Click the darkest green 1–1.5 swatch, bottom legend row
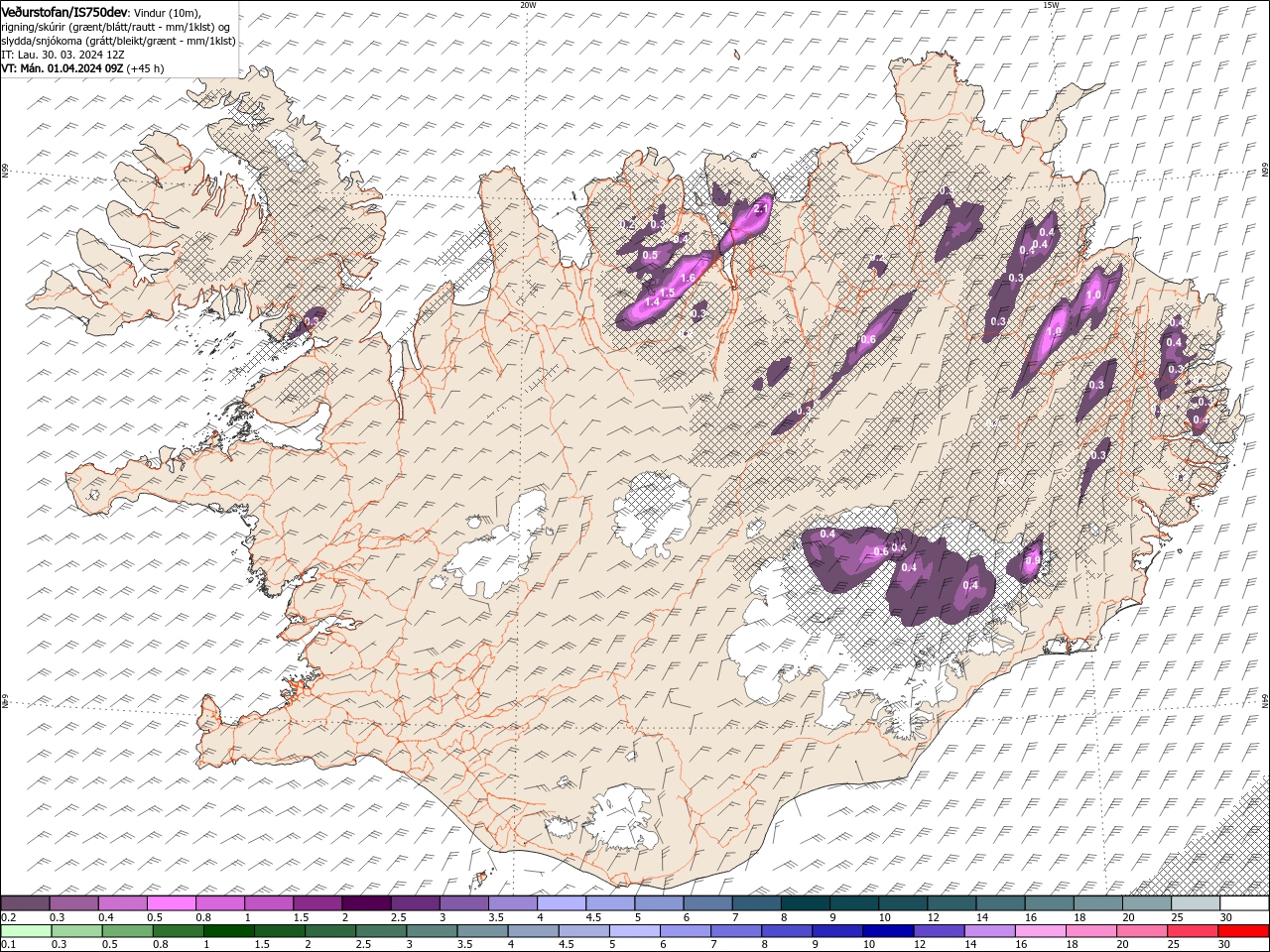This screenshot has height=952, width=1270. [x=228, y=931]
